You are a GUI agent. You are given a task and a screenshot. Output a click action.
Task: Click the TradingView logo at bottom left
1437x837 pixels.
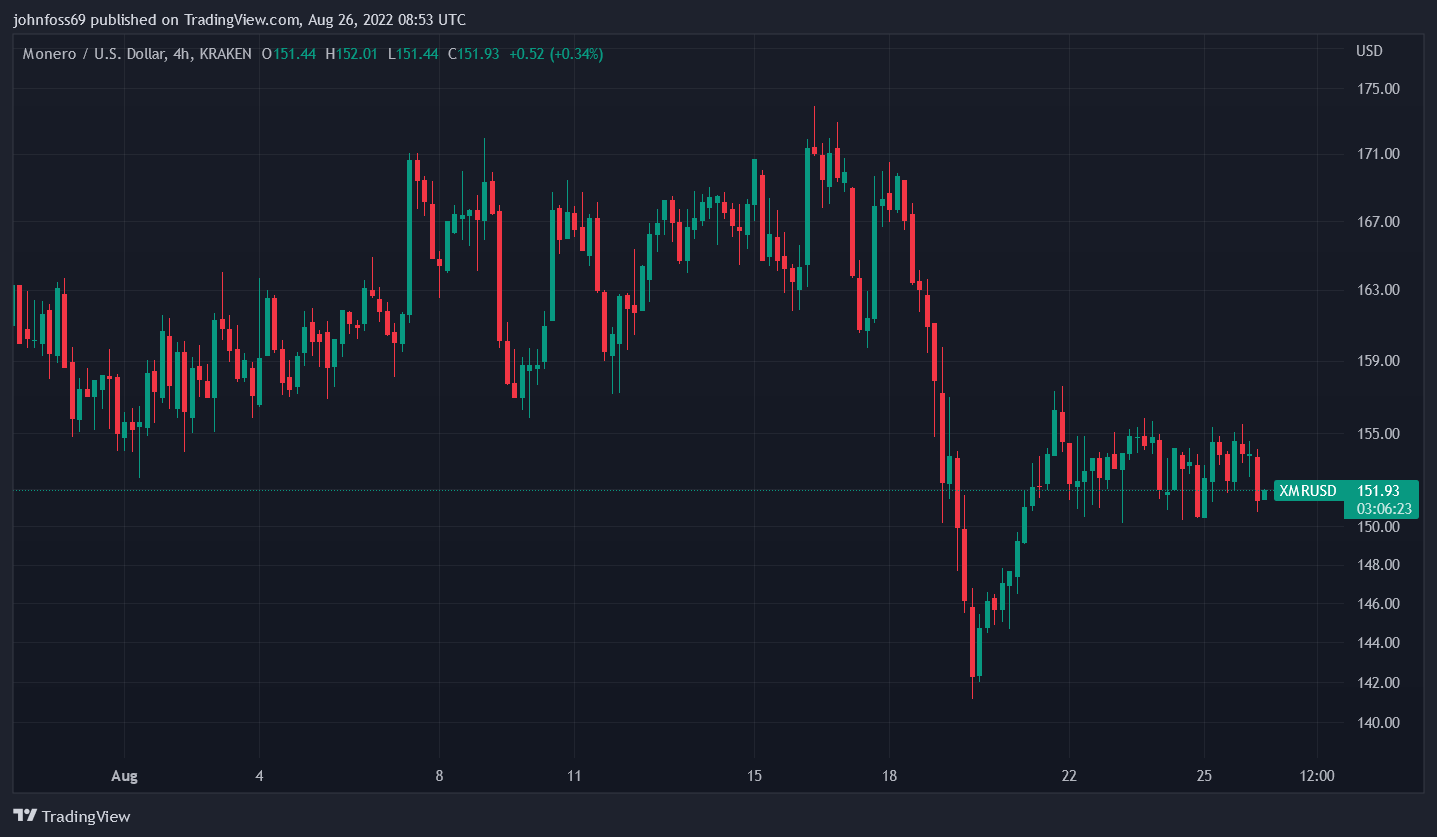coord(71,816)
